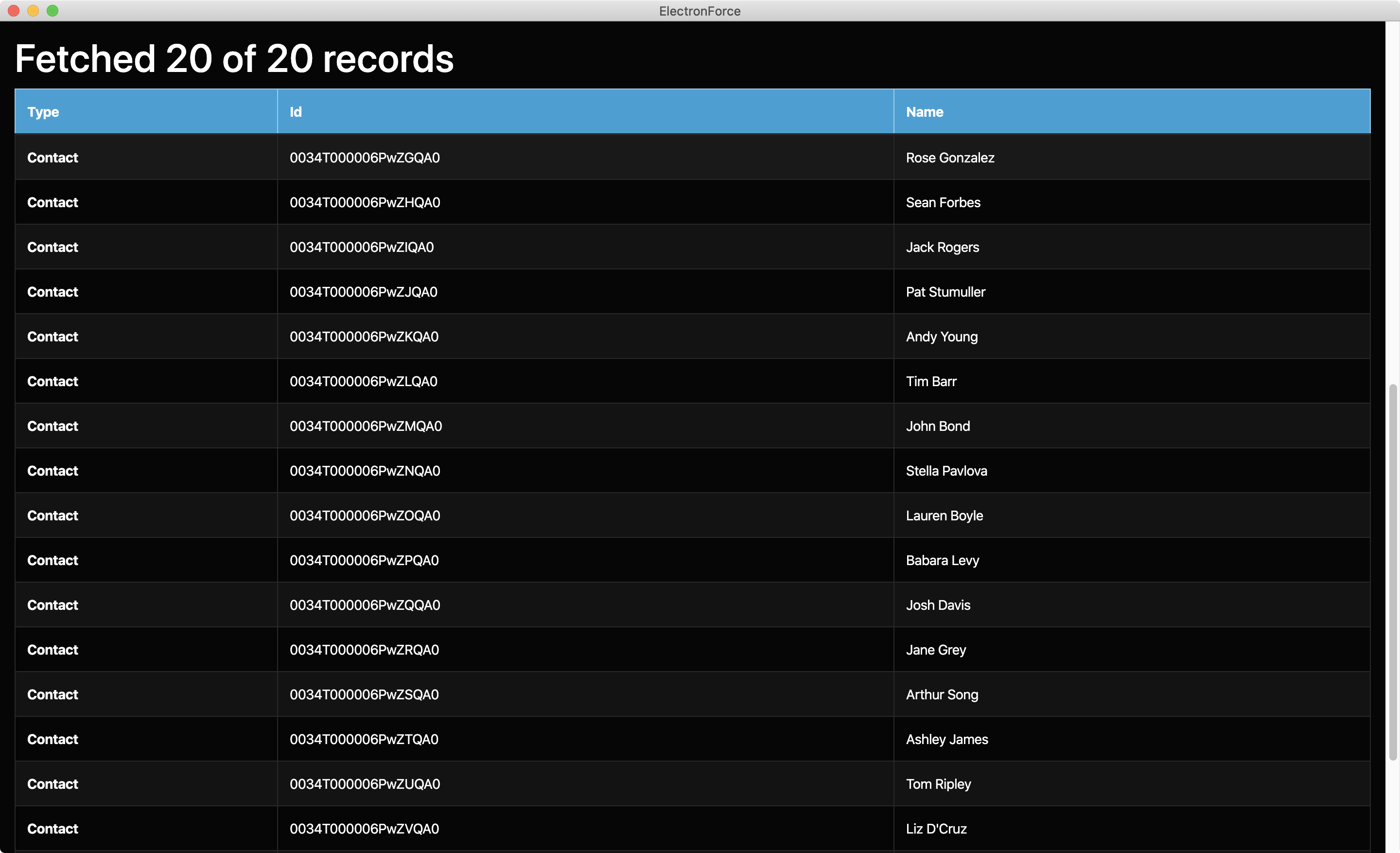Click the Stella Pavlova entry
This screenshot has height=853, width=1400.
[x=946, y=471]
